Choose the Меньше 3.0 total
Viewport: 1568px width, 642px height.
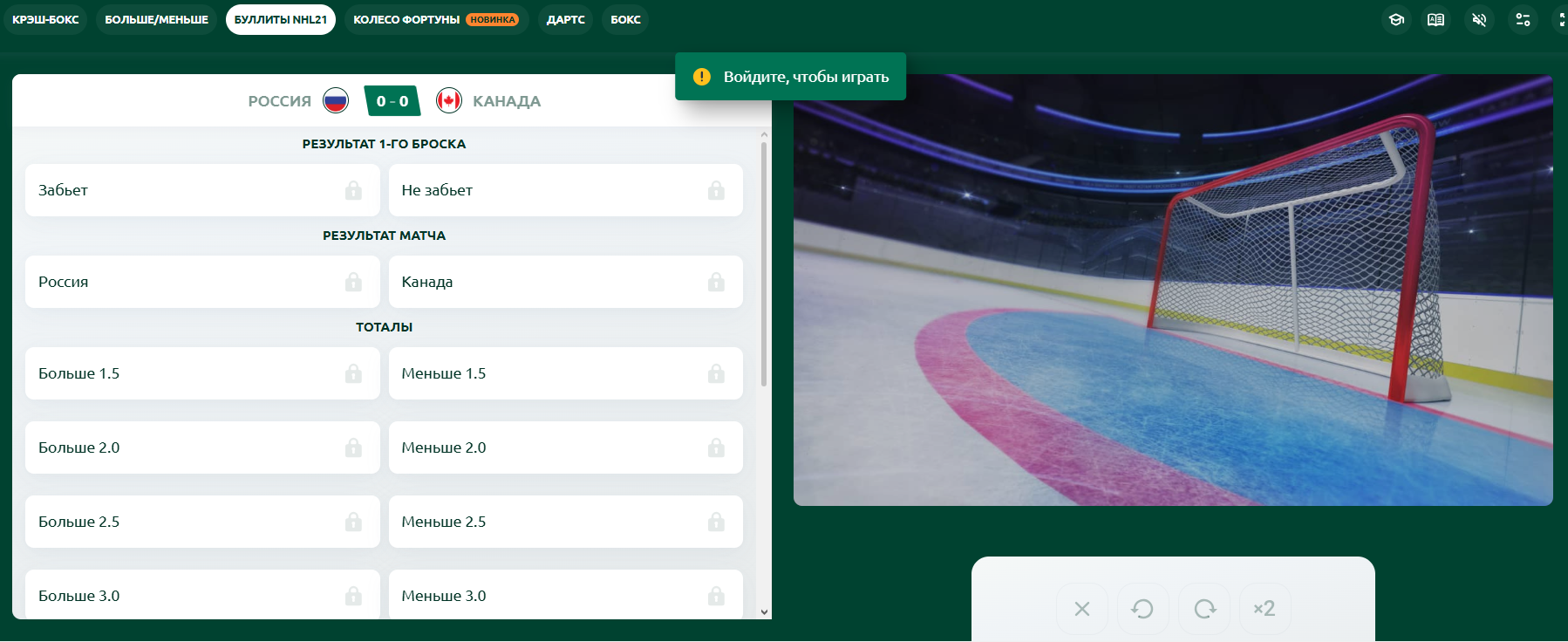(x=566, y=595)
